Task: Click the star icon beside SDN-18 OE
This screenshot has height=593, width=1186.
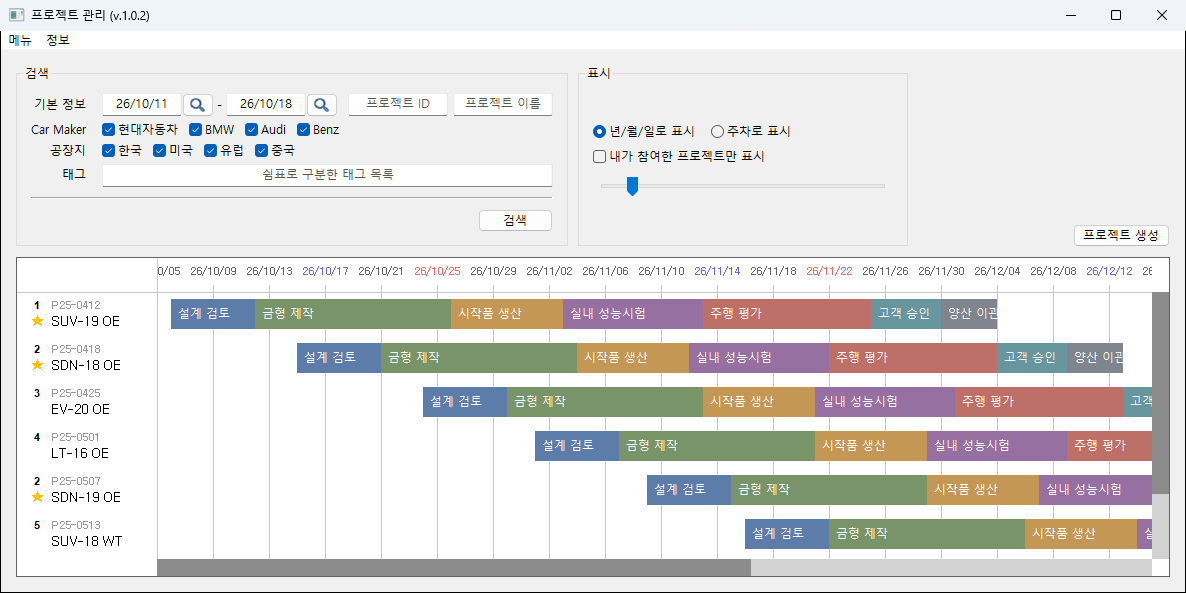Action: coord(37,365)
